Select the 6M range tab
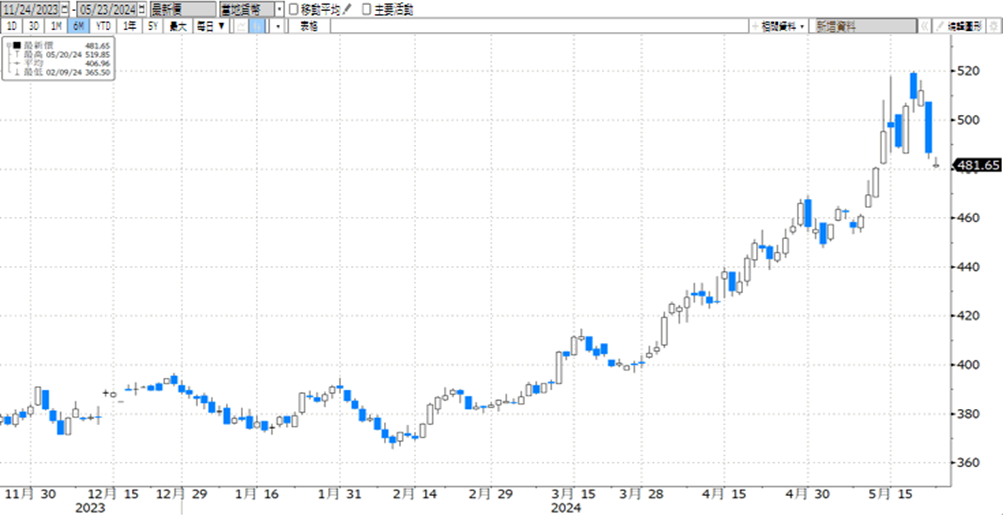 point(78,26)
